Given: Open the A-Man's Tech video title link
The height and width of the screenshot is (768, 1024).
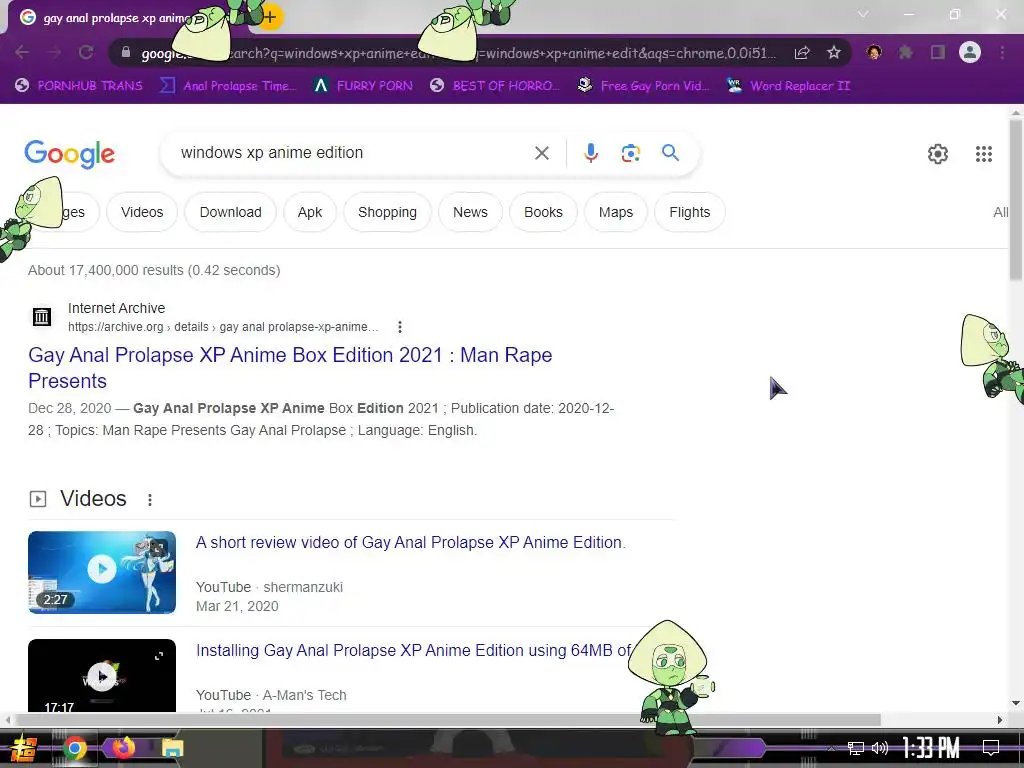Looking at the screenshot, I should tap(413, 650).
